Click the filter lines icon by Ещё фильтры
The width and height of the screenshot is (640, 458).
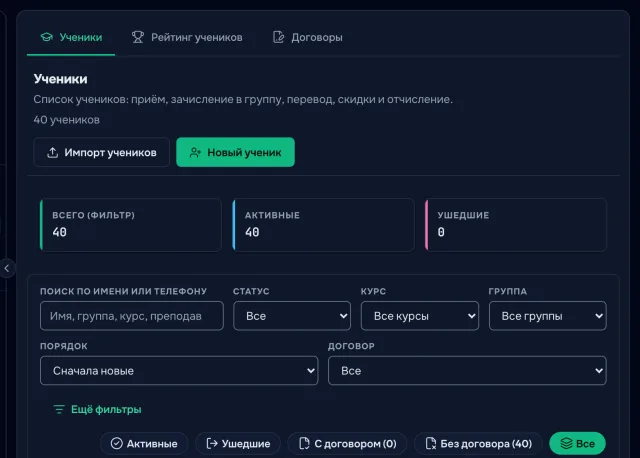[x=59, y=409]
